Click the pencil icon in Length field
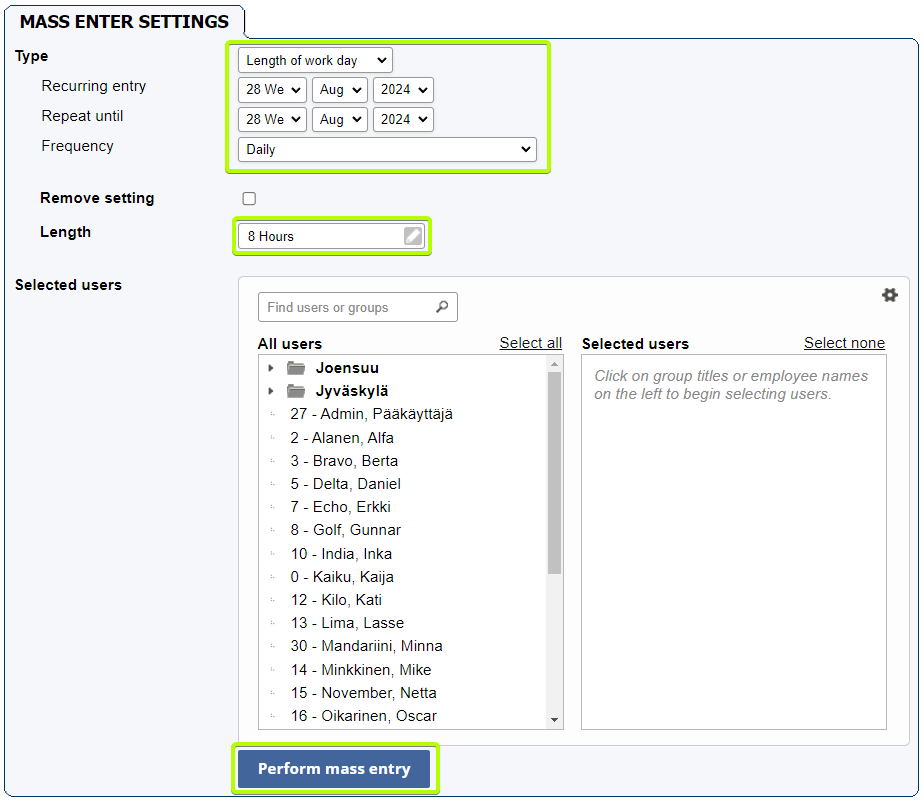The height and width of the screenshot is (806, 924). (x=412, y=236)
